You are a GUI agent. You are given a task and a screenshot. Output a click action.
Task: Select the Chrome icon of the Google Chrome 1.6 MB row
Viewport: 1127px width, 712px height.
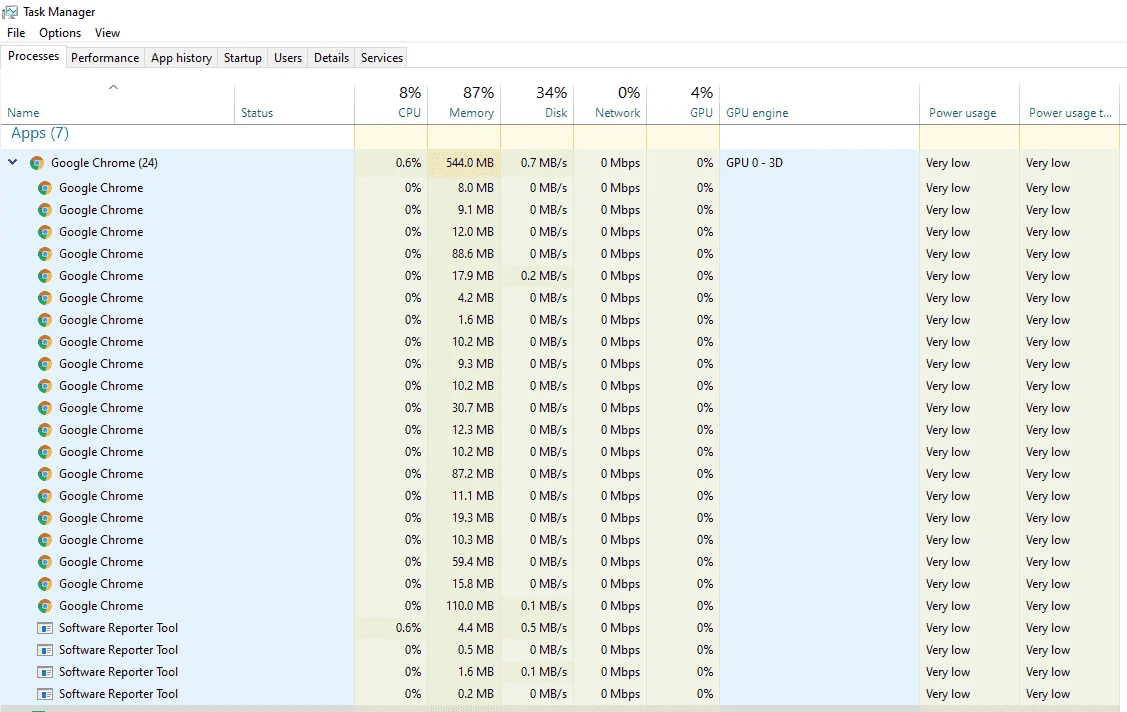click(x=45, y=320)
